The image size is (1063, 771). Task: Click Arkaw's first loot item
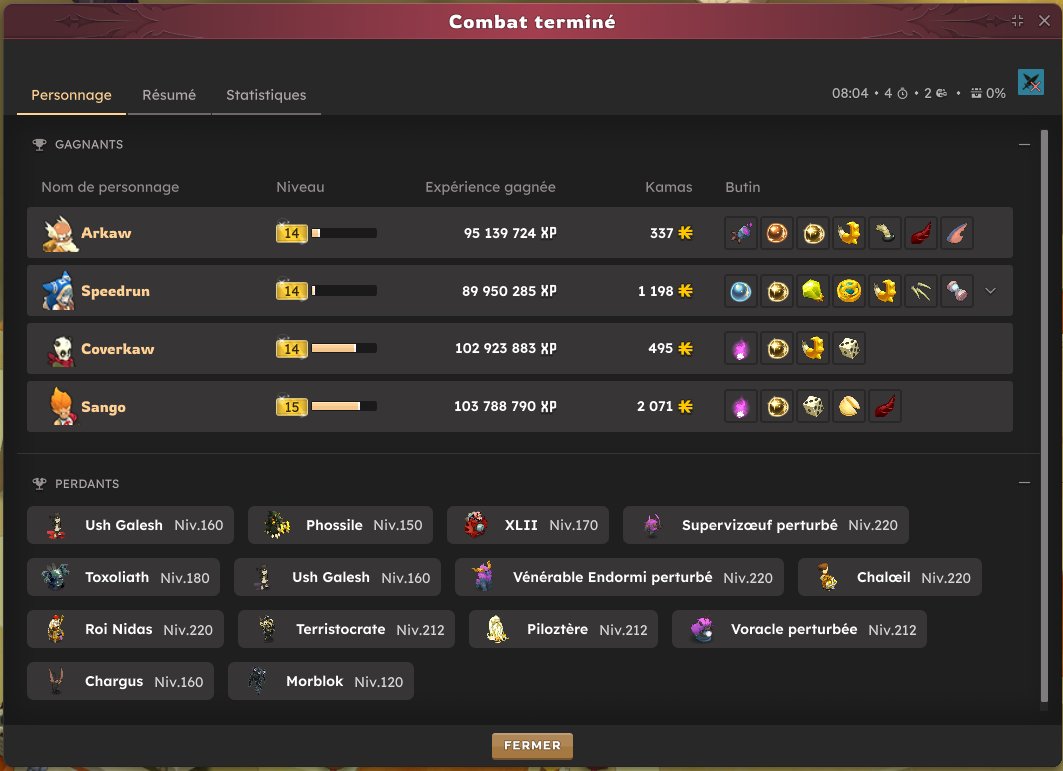click(741, 233)
